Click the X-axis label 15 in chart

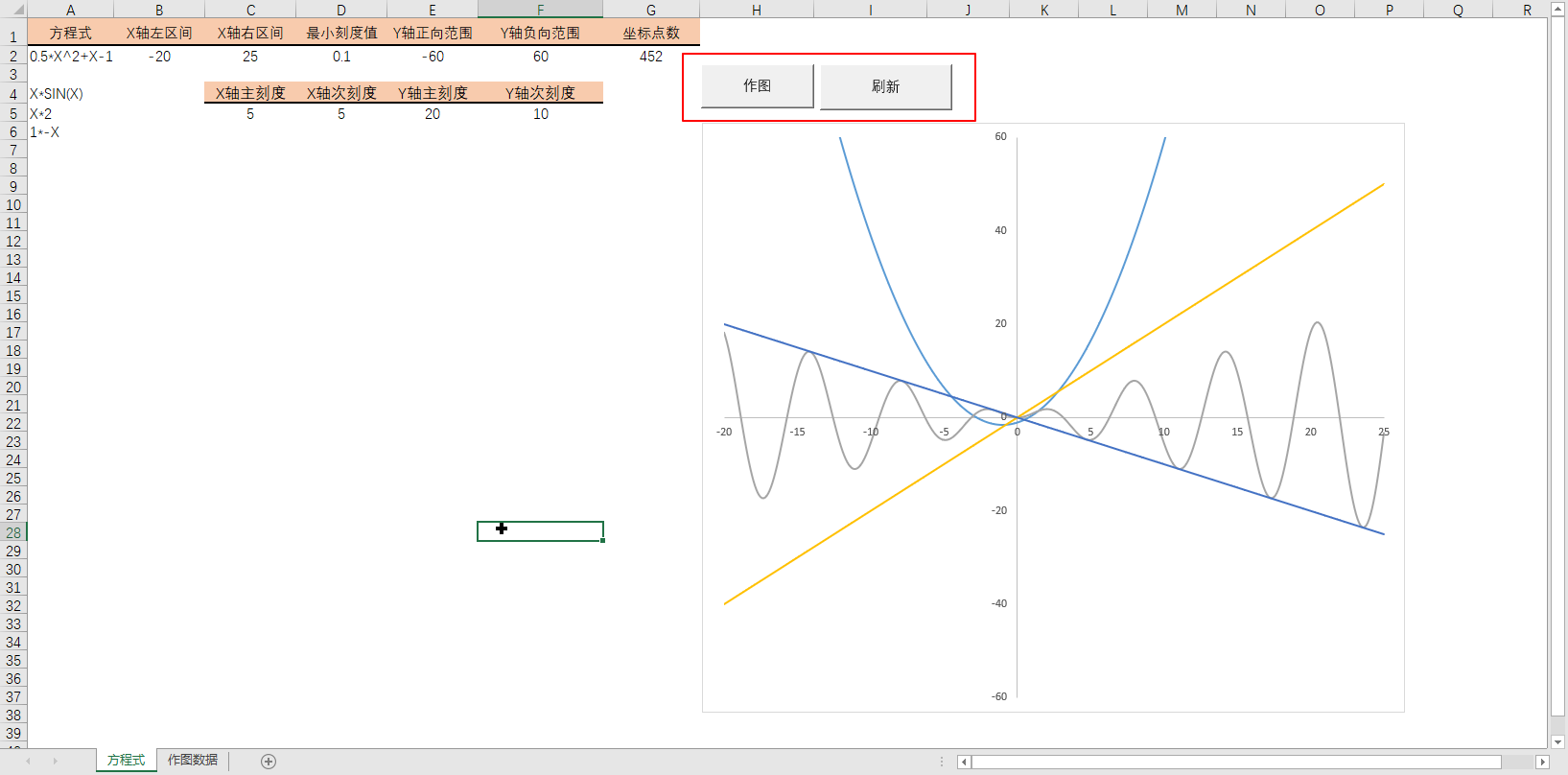click(1237, 432)
